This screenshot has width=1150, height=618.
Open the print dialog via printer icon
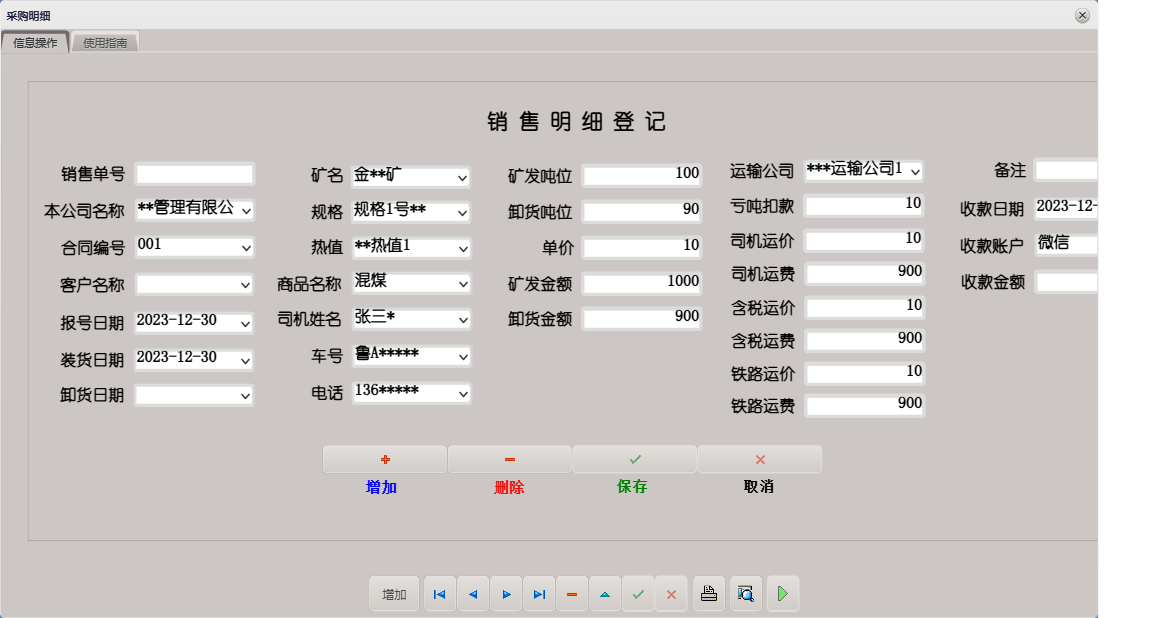click(x=709, y=593)
